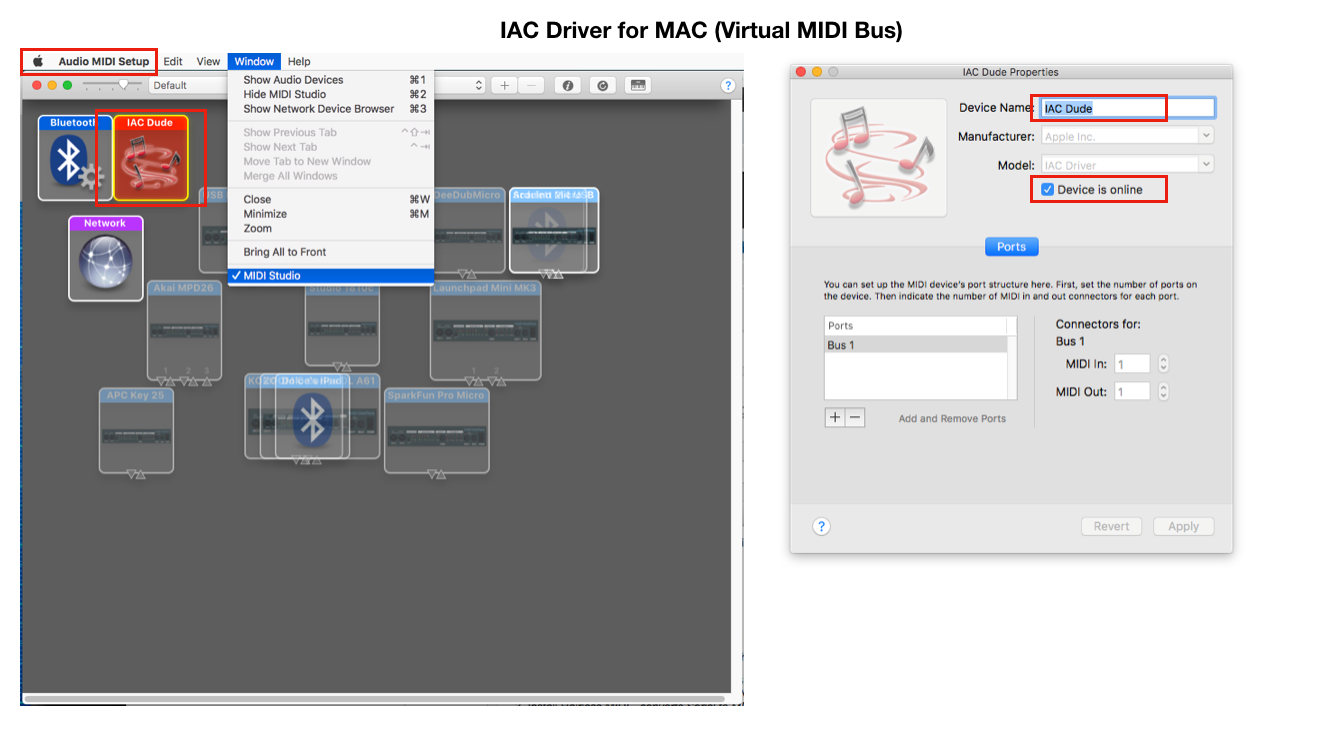Open the Network MIDI device icon
The height and width of the screenshot is (731, 1338).
(x=105, y=258)
